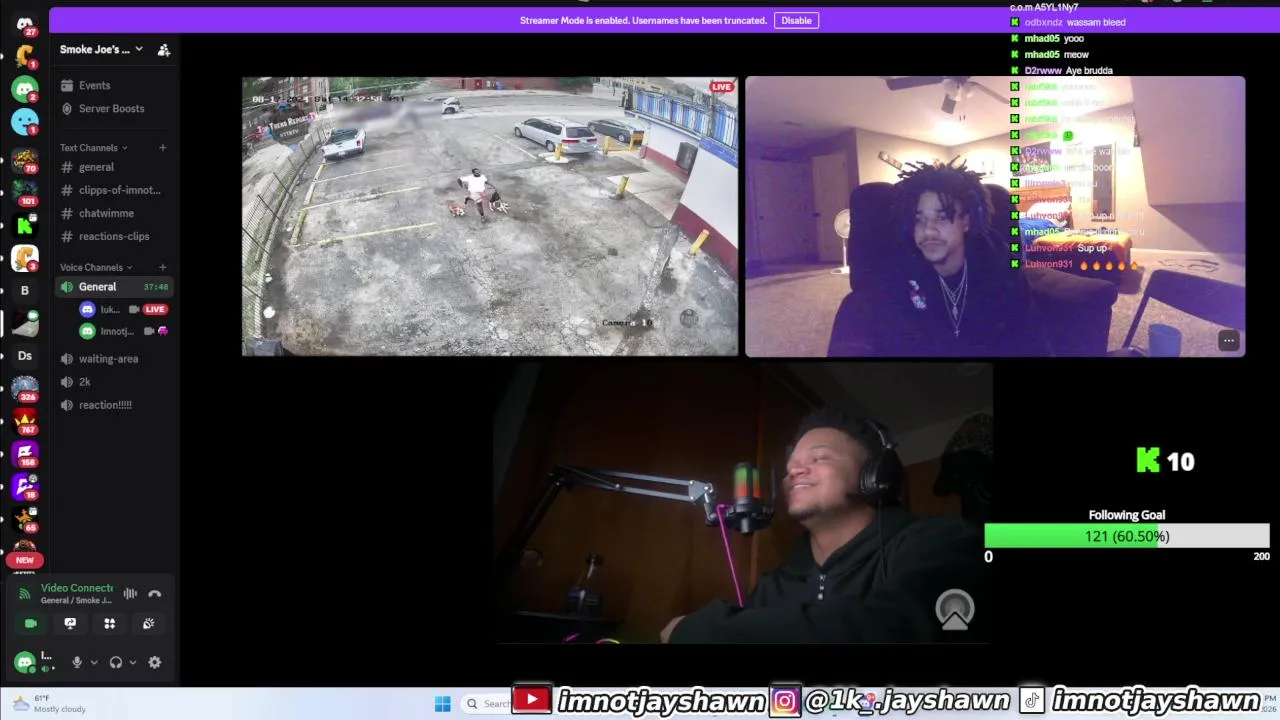Toggle noise suppression waveform icon
The width and height of the screenshot is (1280, 720).
coord(130,594)
